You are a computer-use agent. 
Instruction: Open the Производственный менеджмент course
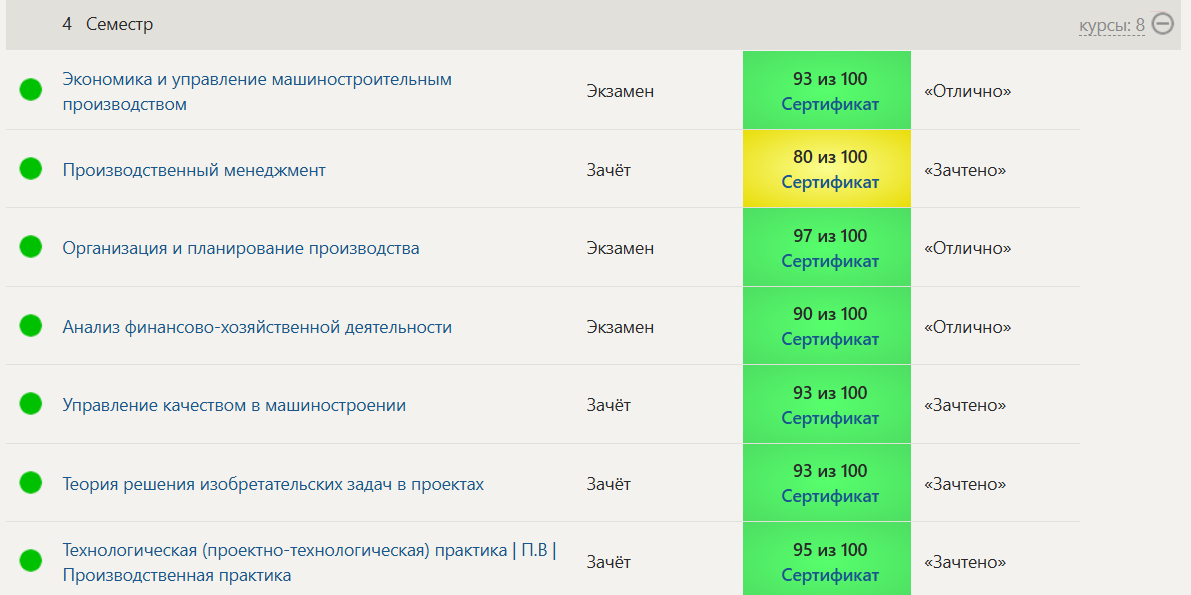coord(194,170)
